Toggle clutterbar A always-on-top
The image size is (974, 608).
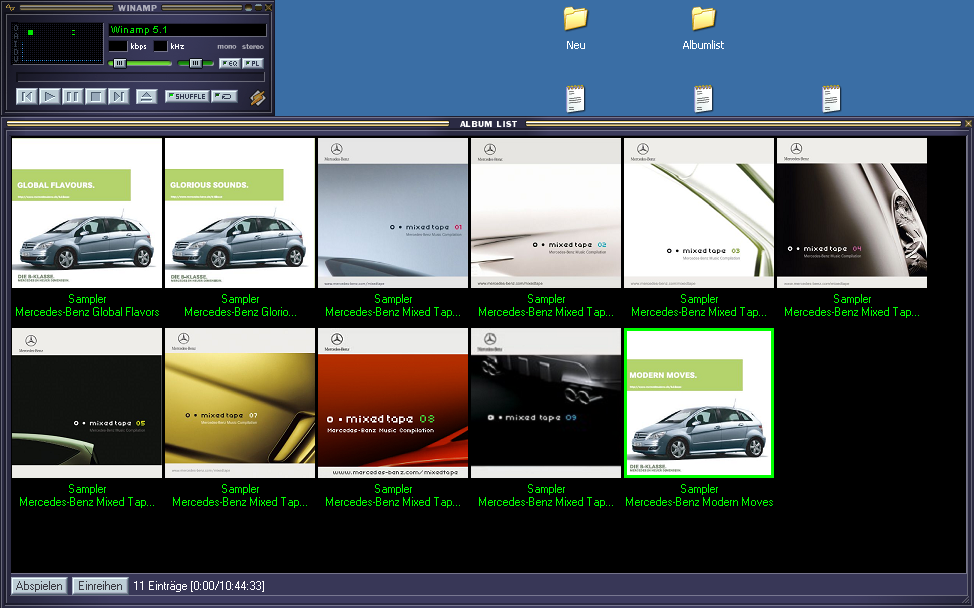click(x=16, y=36)
